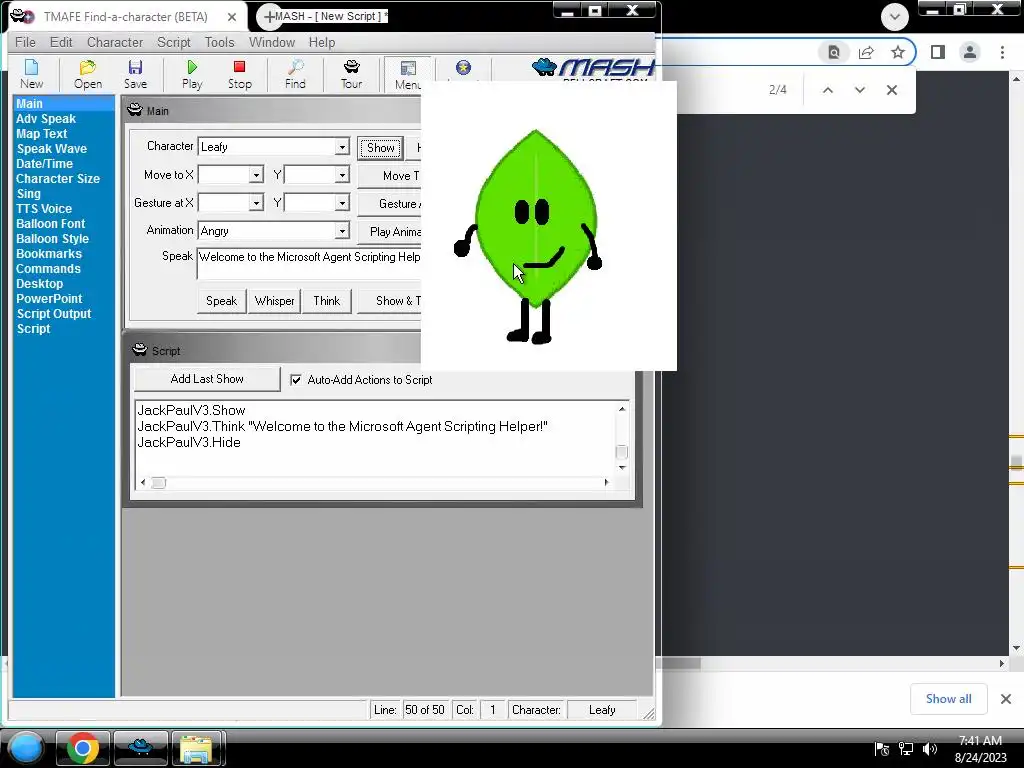Click the Script panel title icon
Screen dimensions: 1024x768
point(140,349)
